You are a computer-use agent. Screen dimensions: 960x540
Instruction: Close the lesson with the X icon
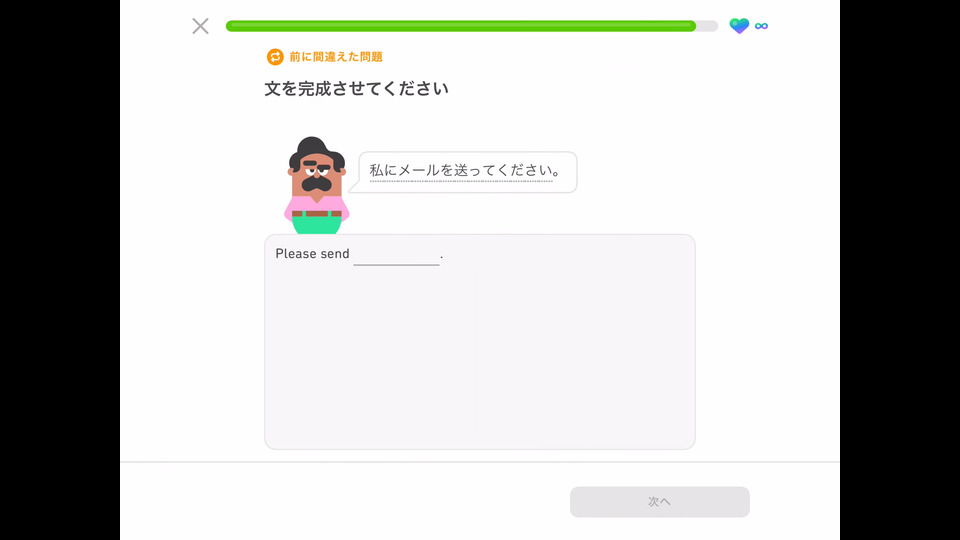click(x=200, y=26)
